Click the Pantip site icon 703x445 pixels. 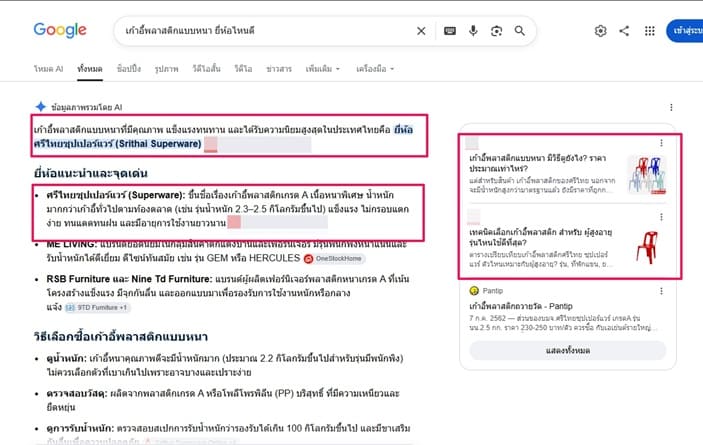pyautogui.click(x=474, y=291)
